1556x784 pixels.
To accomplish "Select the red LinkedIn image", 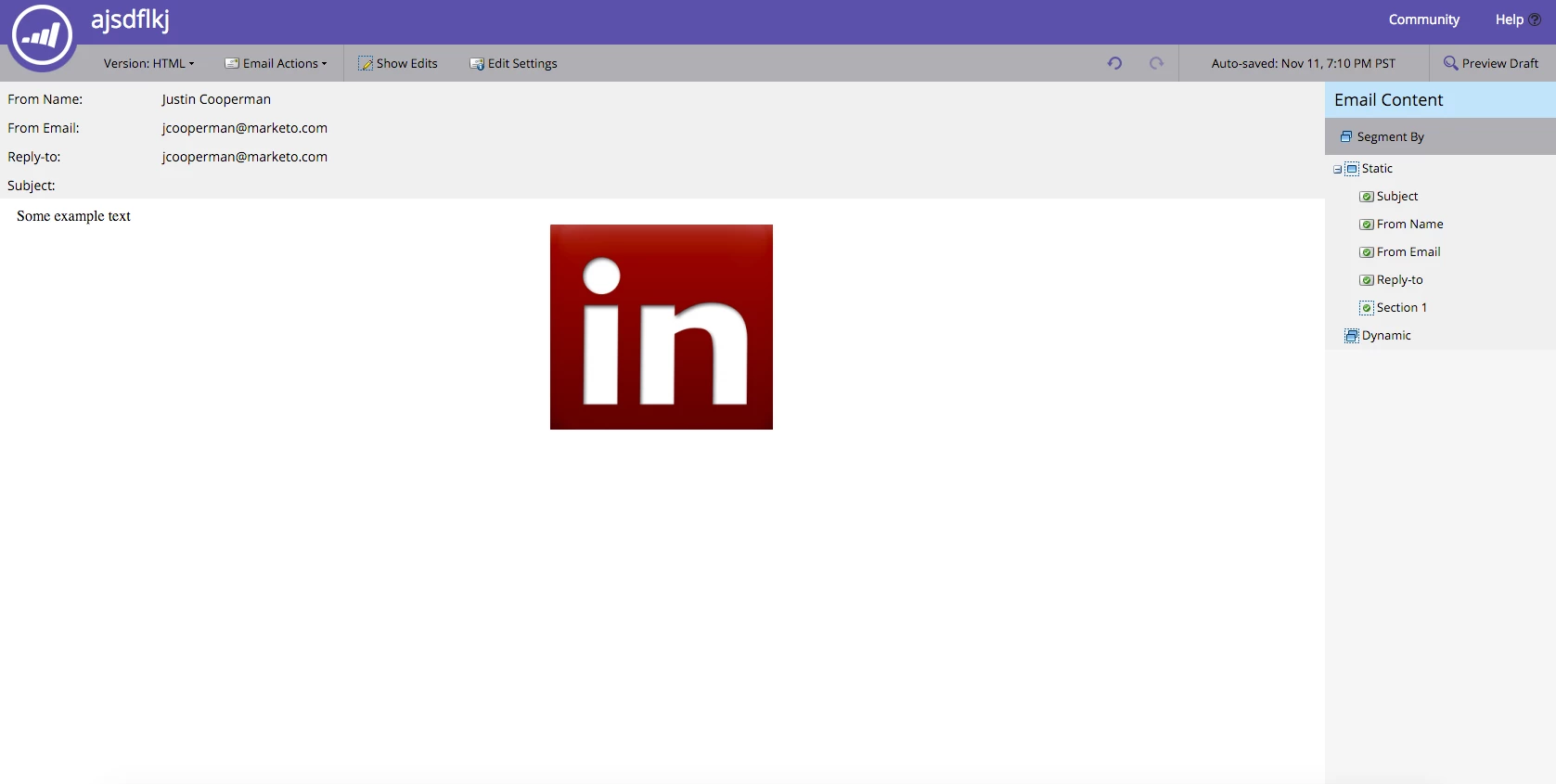I will pyautogui.click(x=662, y=327).
